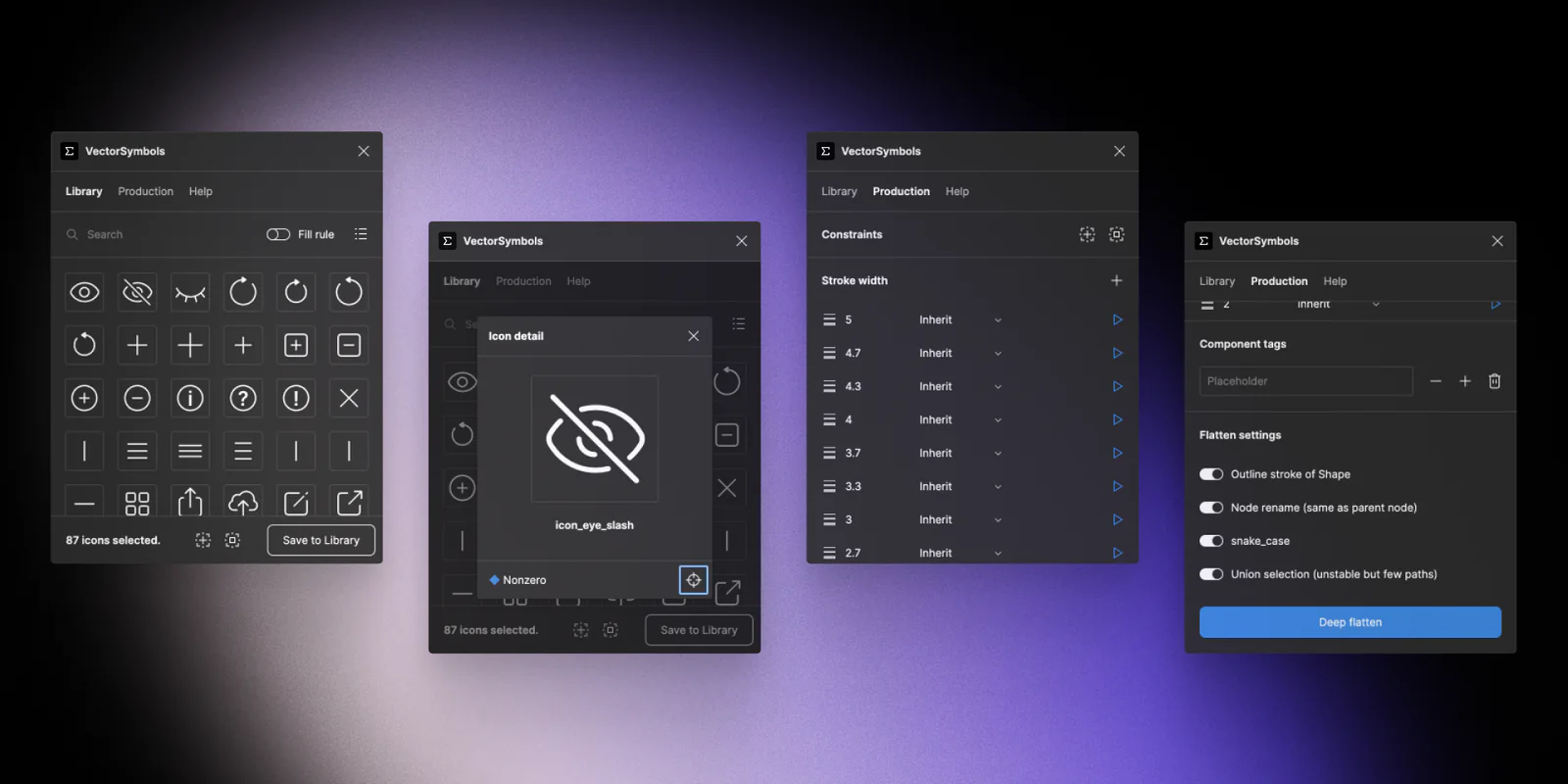This screenshot has width=1568, height=784.
Task: Click the focus-frame icon in Constraints header
Action: (x=1116, y=234)
